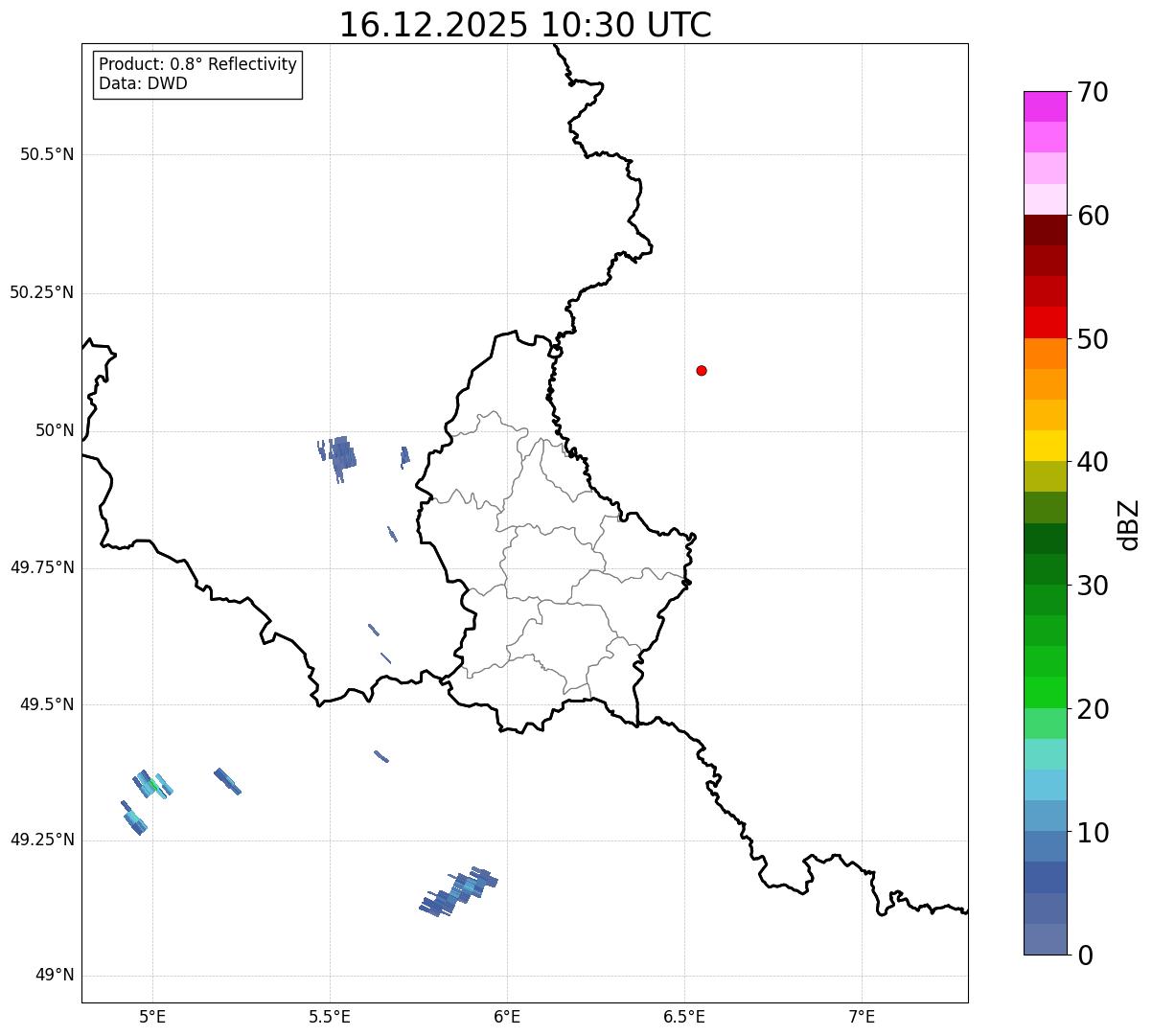Click the 49°N latitude label

coord(55,976)
